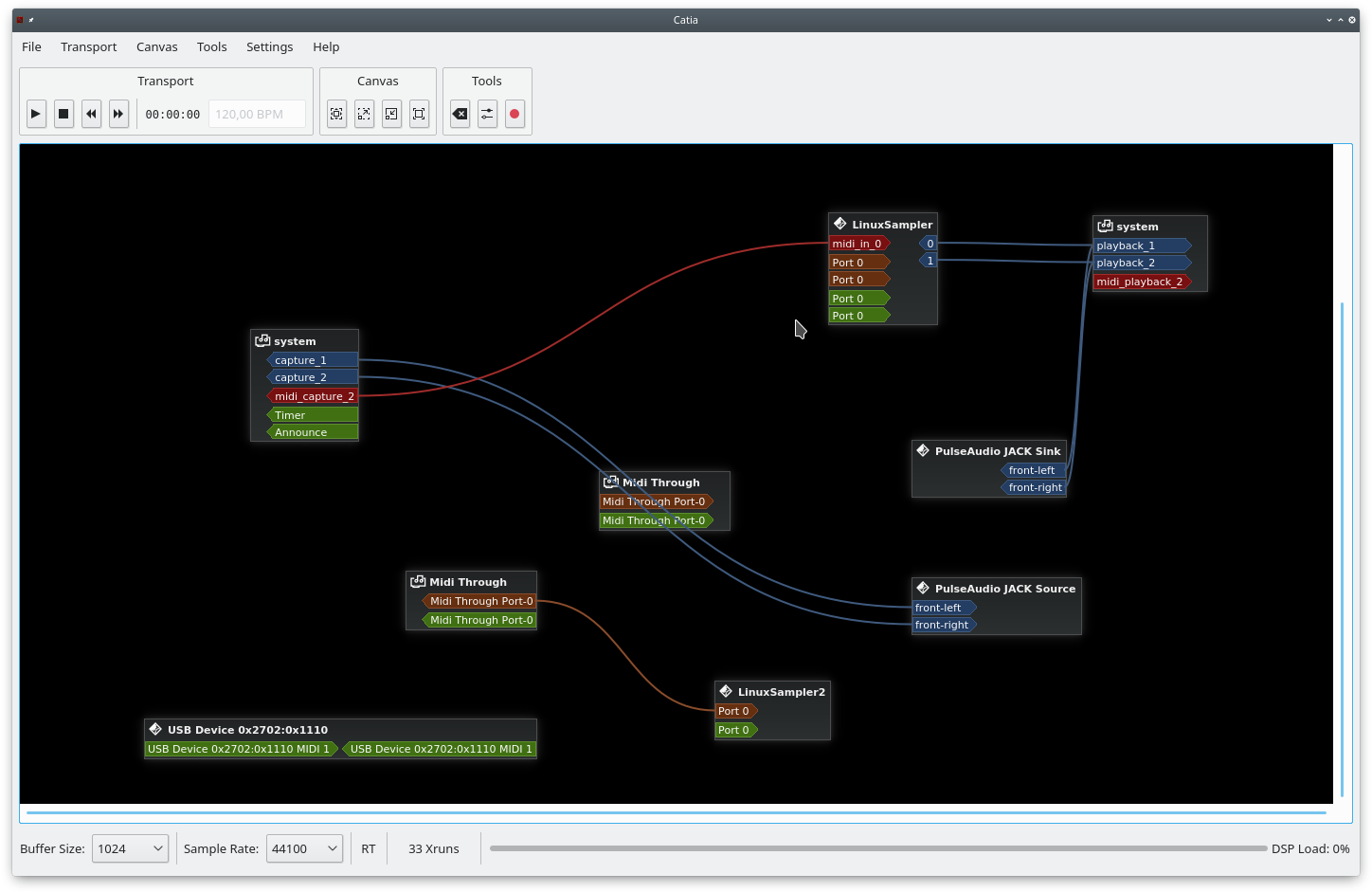1372x892 pixels.
Task: Click the red render record icon
Action: [x=514, y=114]
